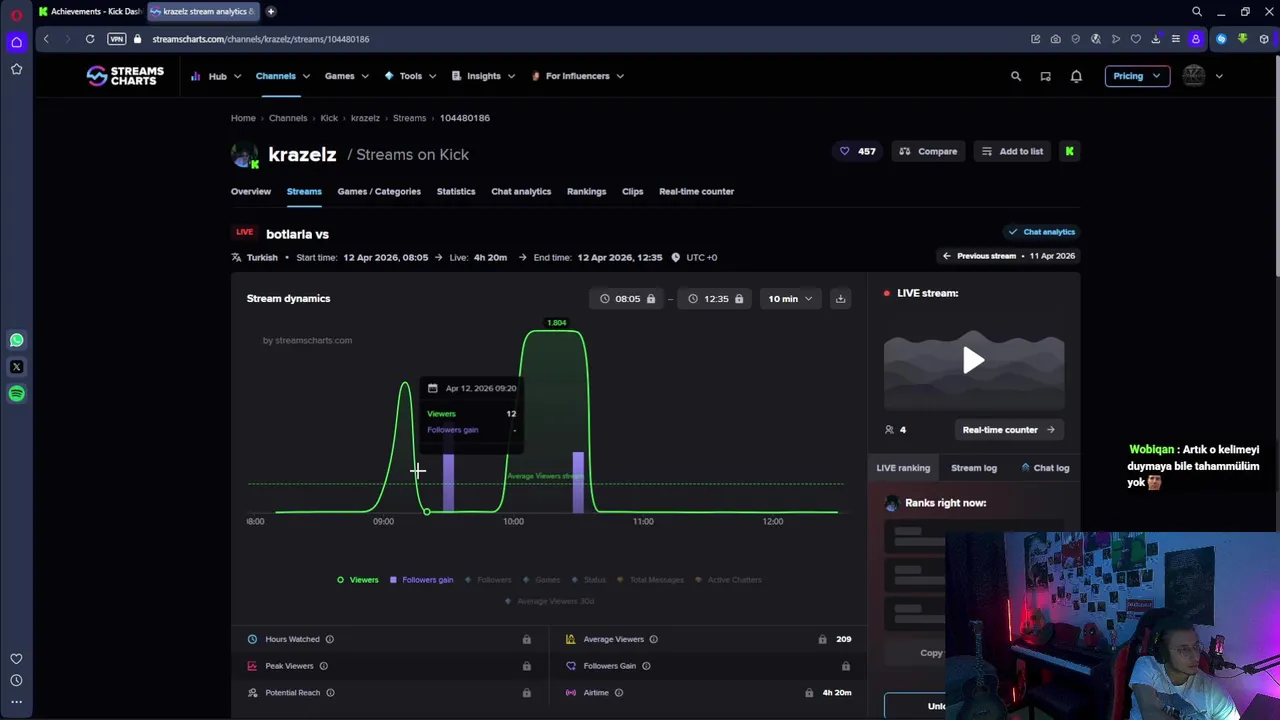Toggle the Active Chatters legend series
This screenshot has height=720, width=1280.
point(729,580)
